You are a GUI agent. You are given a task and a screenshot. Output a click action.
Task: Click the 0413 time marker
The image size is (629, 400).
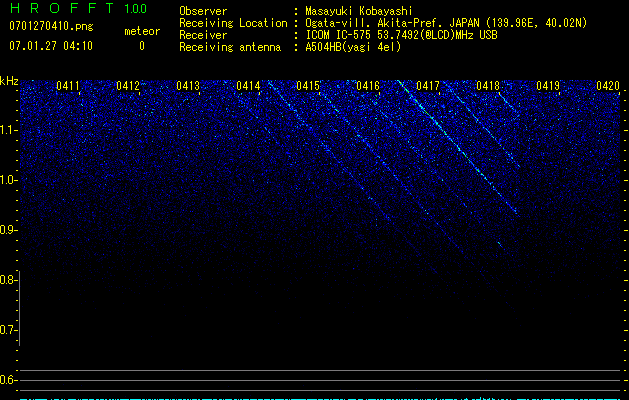[188, 86]
